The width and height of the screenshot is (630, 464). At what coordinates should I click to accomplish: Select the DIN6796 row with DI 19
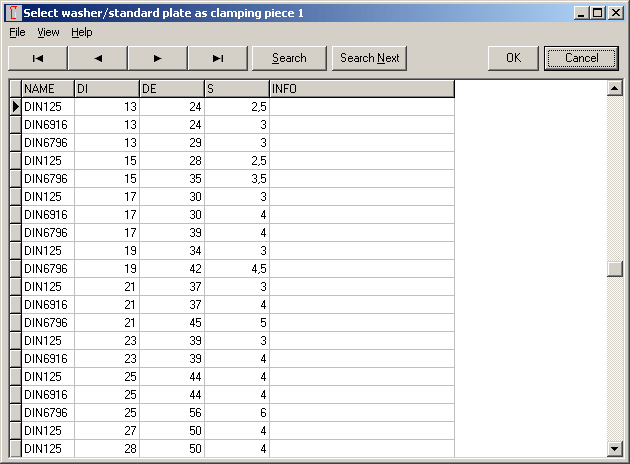46,269
